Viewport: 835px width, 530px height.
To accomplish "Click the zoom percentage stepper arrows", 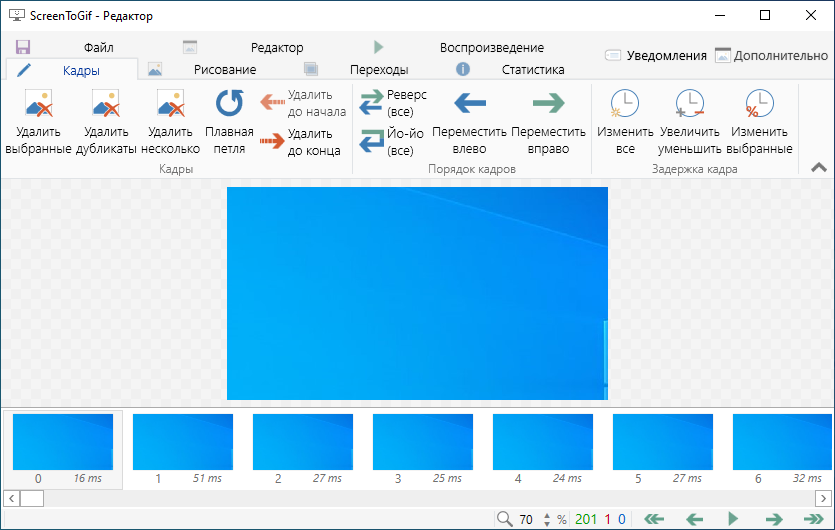I will (547, 519).
